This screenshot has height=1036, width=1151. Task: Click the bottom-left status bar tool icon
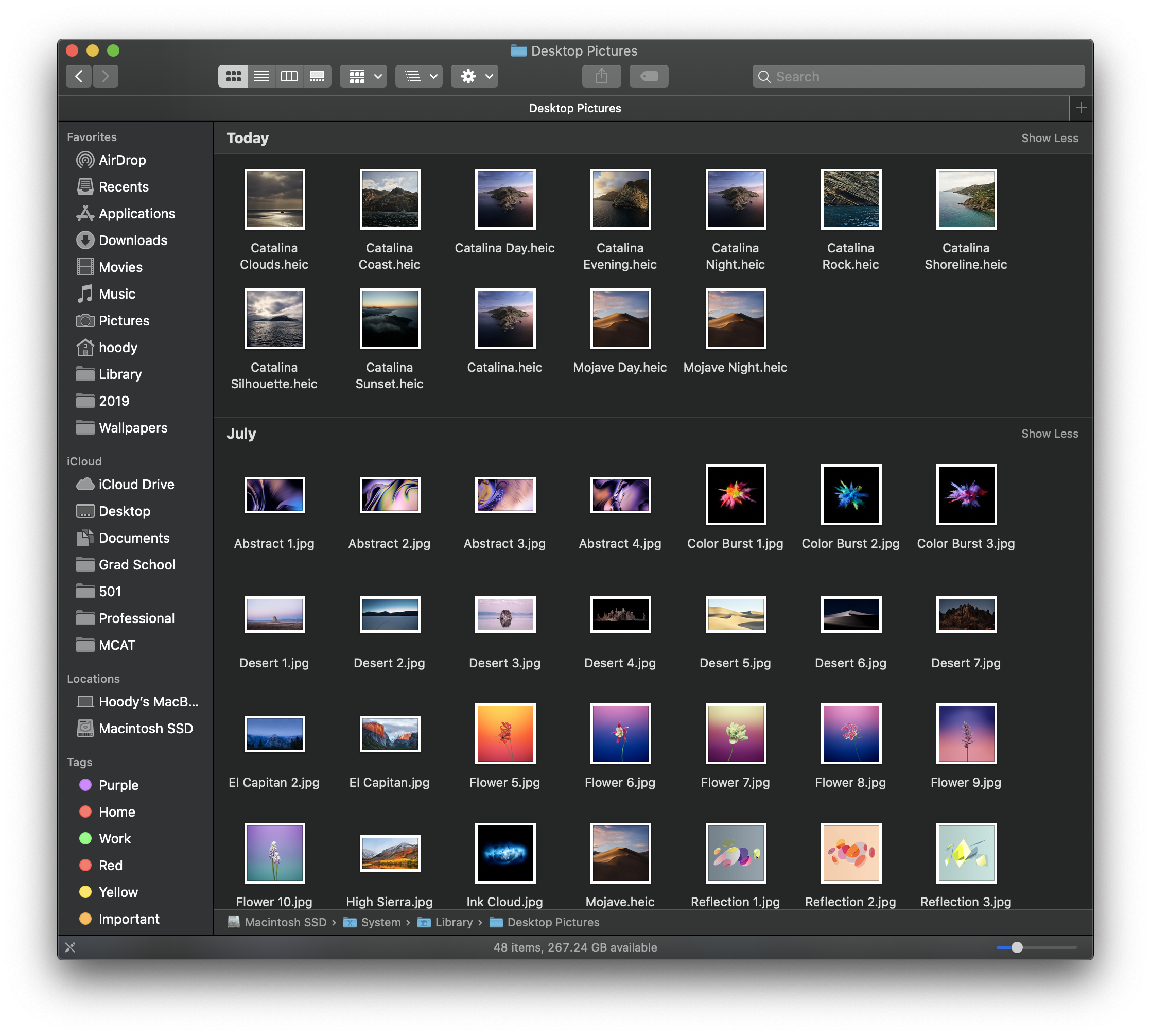(x=70, y=947)
